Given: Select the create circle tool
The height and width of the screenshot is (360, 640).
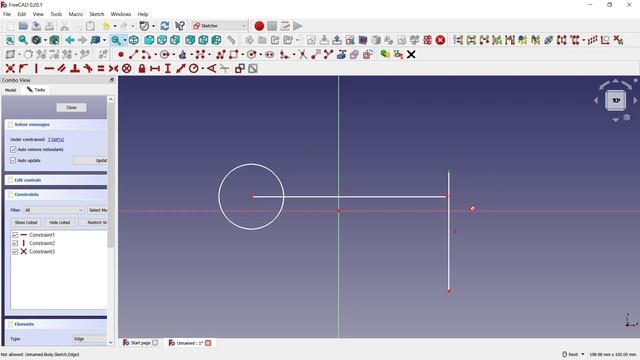Looking at the screenshot, I should (164, 54).
